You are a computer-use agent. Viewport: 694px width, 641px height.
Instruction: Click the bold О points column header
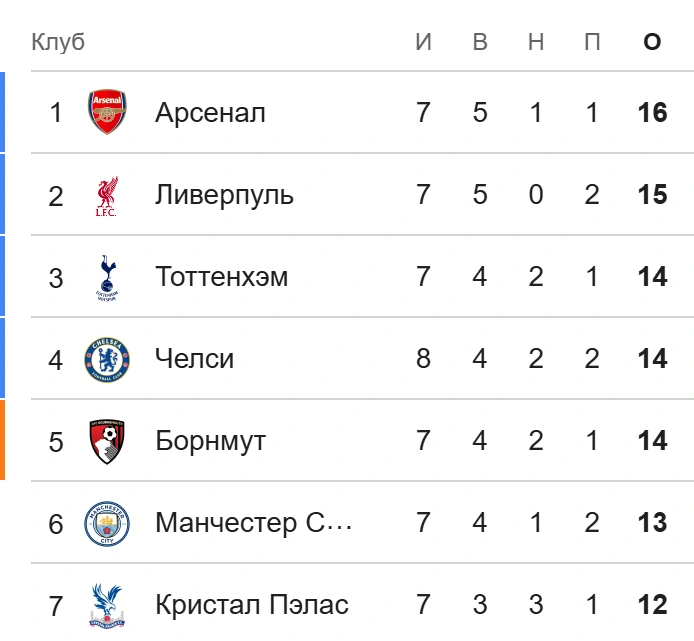click(x=652, y=42)
